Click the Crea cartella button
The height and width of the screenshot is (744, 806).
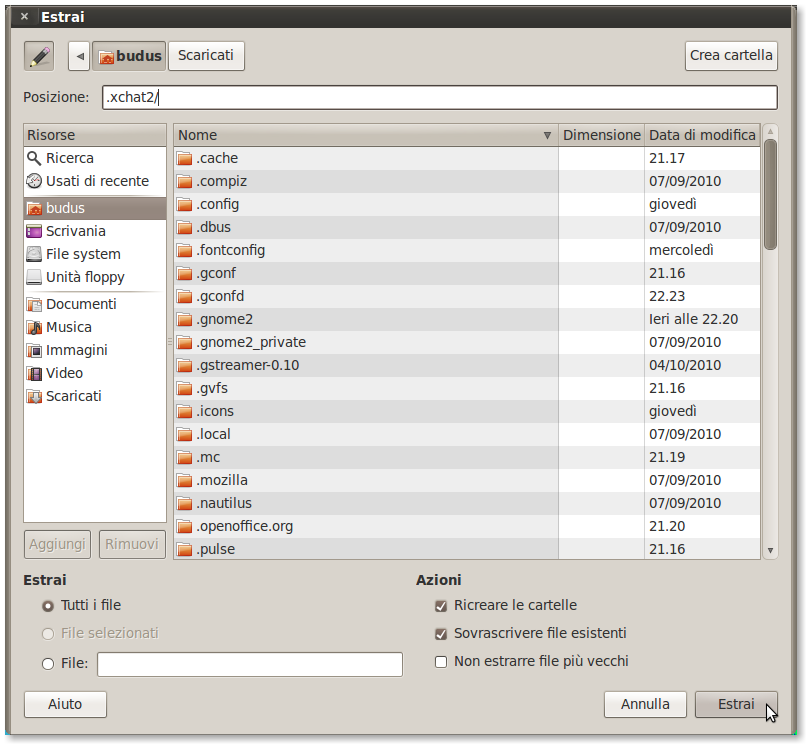(731, 55)
